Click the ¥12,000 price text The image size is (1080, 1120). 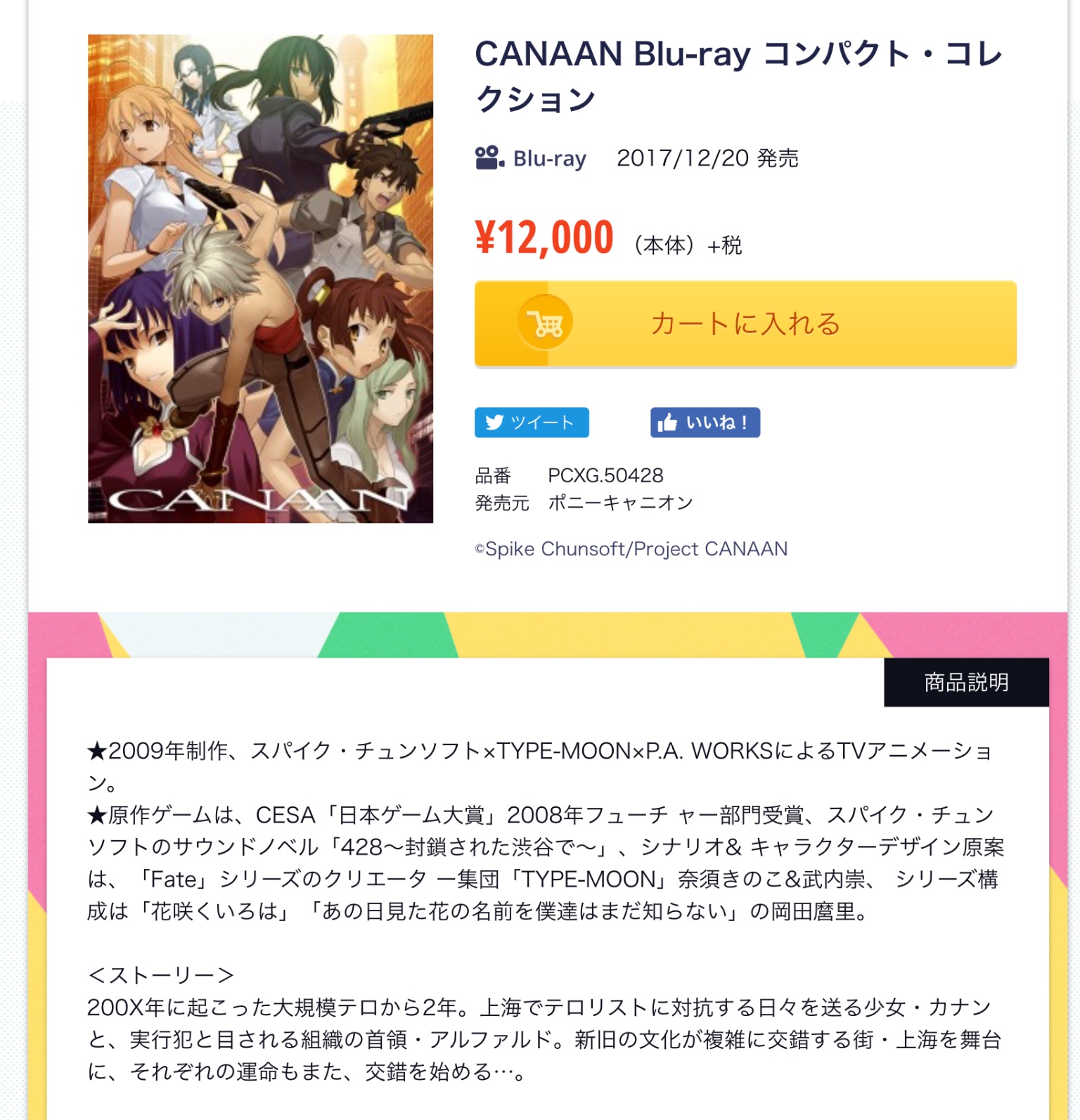tap(544, 238)
